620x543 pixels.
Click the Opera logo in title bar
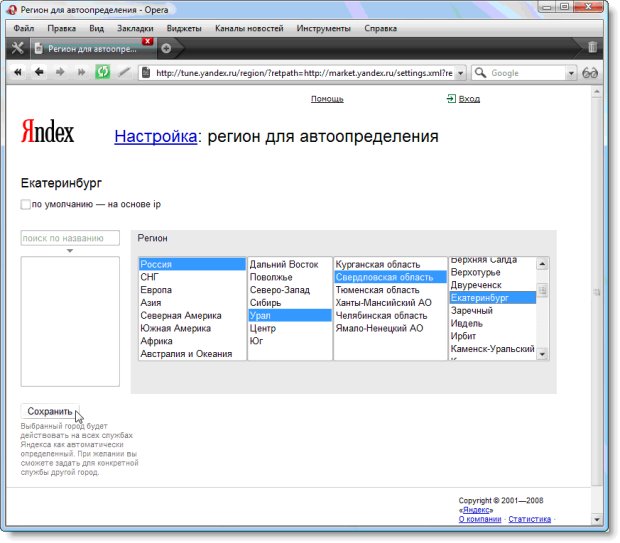pyautogui.click(x=12, y=10)
